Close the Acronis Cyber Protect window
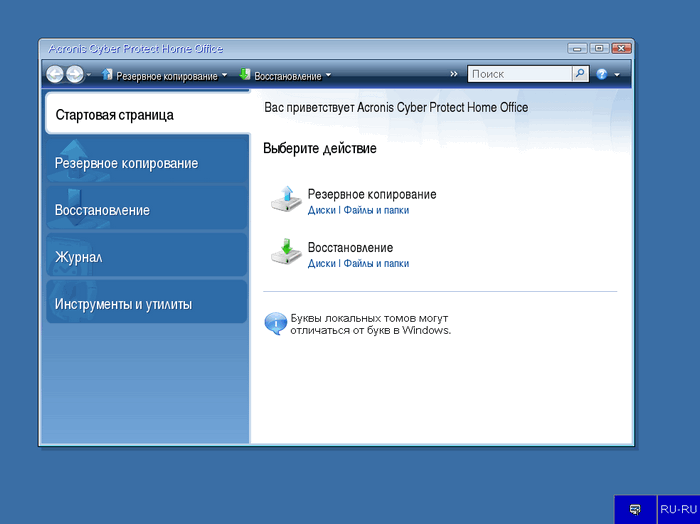This screenshot has width=700, height=524. pos(621,48)
